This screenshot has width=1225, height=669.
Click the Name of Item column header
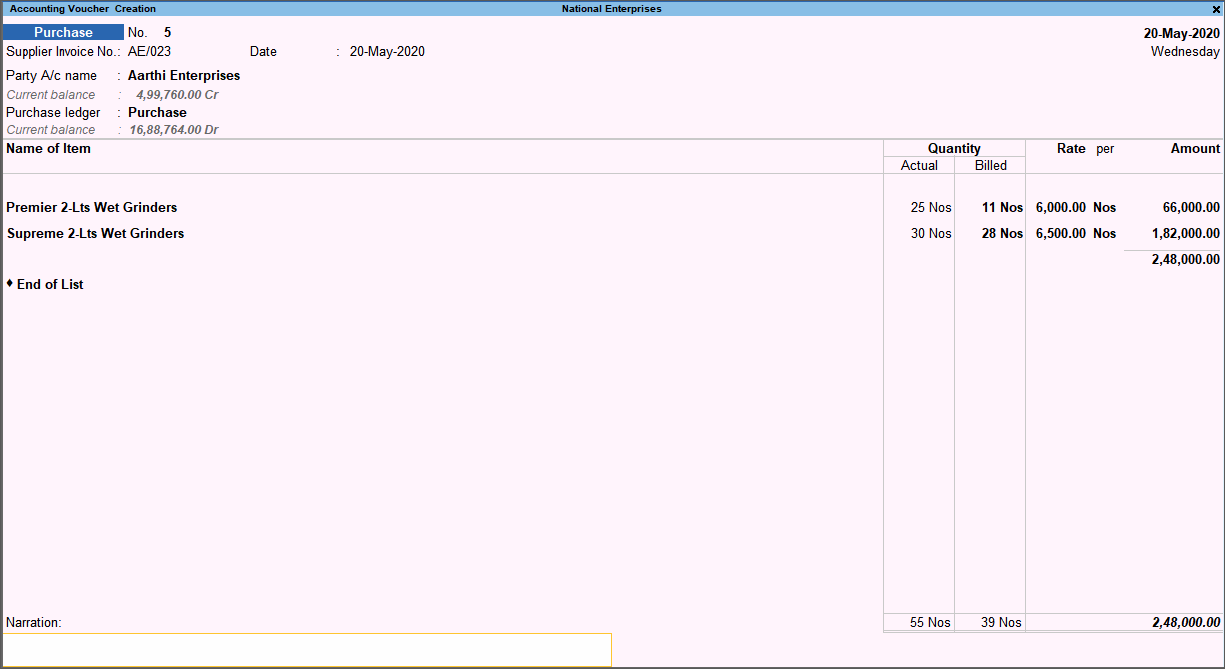tap(47, 148)
